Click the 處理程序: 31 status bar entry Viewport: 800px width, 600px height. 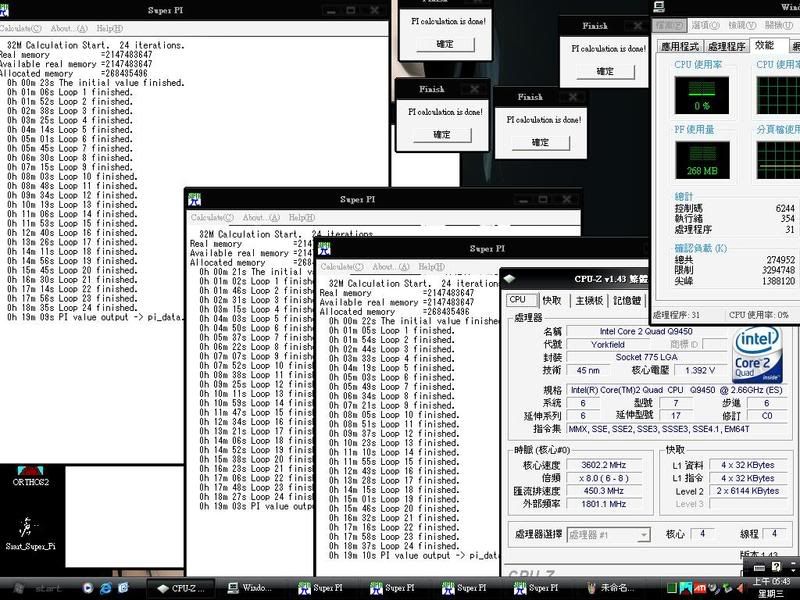(x=677, y=315)
